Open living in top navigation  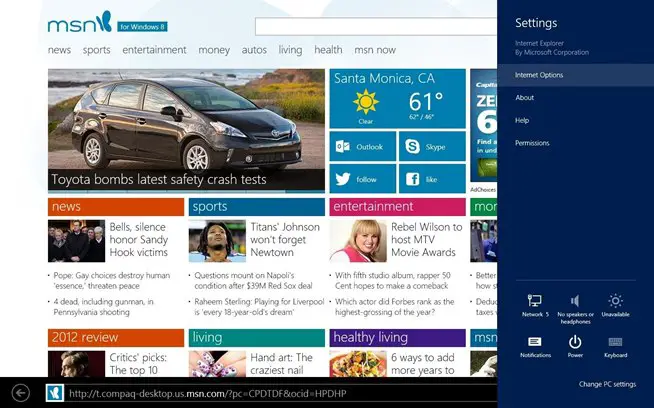pyautogui.click(x=290, y=50)
